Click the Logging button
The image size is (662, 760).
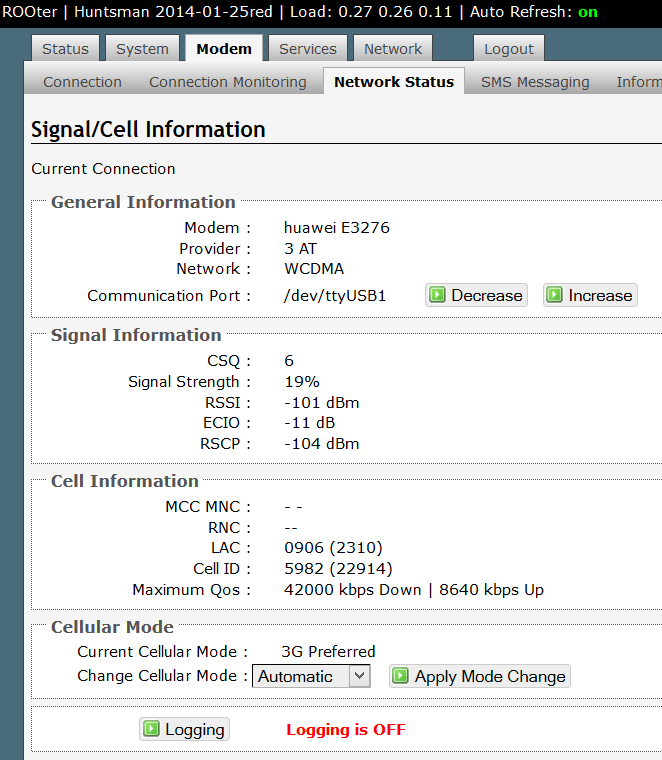(x=184, y=729)
